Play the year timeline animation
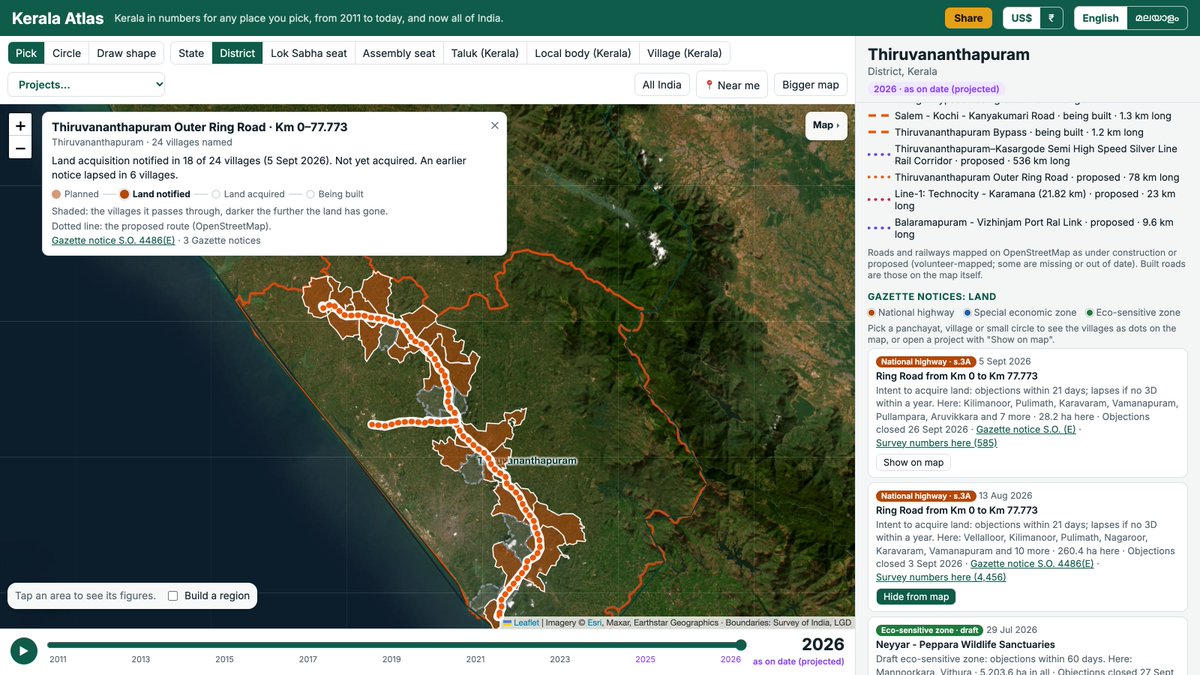The image size is (1200, 675). (24, 651)
